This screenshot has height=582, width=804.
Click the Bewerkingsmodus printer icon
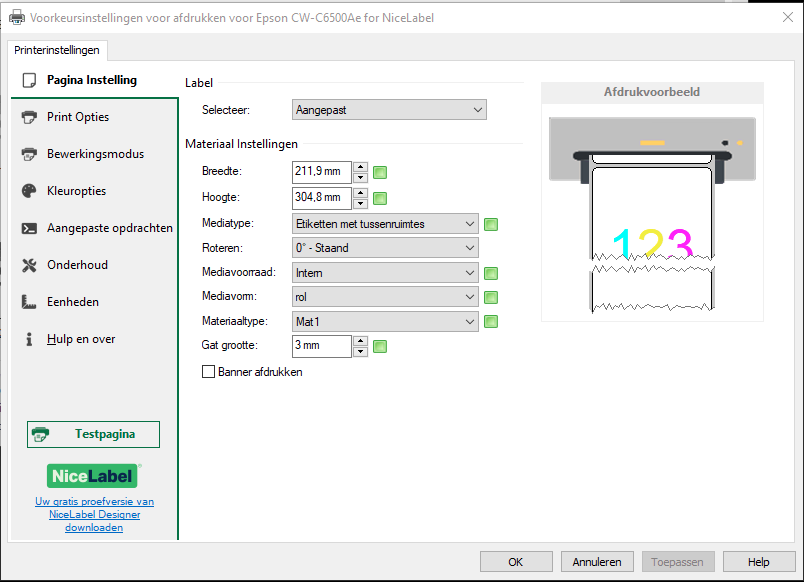tap(29, 154)
